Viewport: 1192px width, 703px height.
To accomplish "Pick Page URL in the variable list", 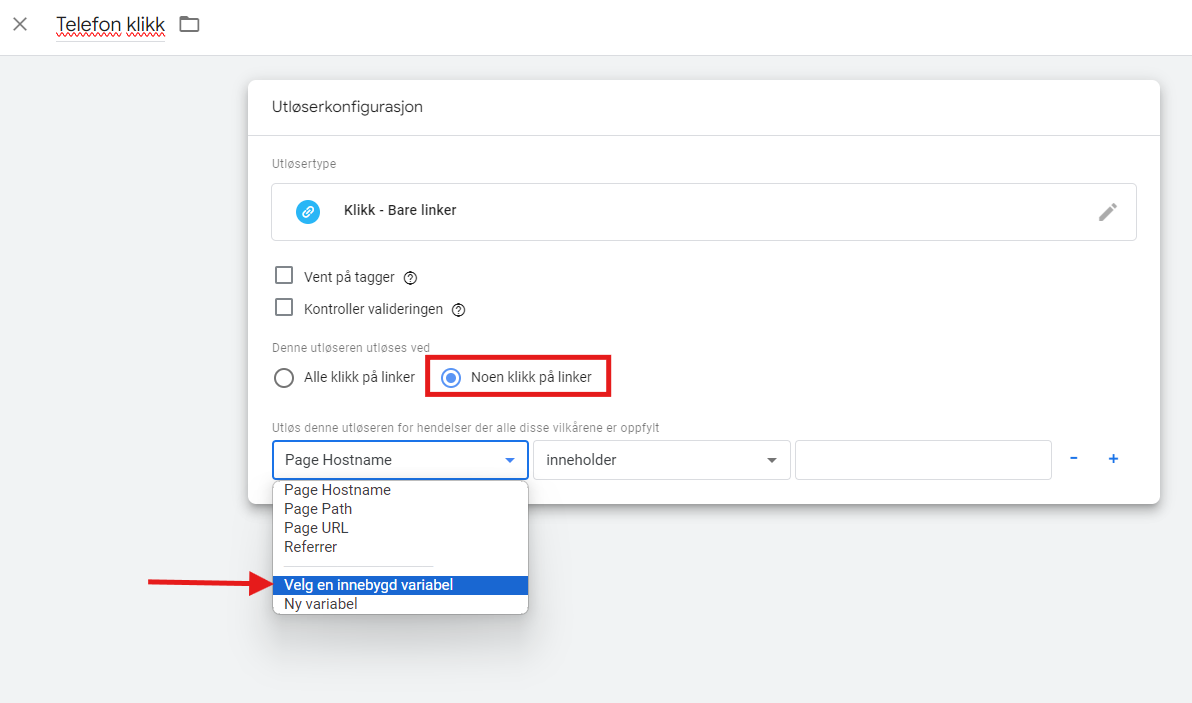I will [x=316, y=528].
